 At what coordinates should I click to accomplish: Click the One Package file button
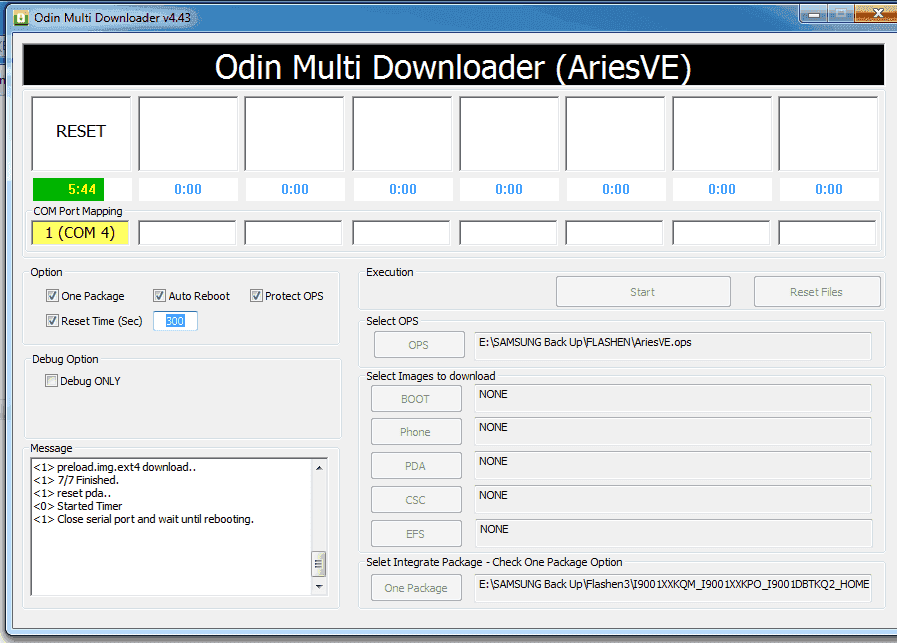416,588
